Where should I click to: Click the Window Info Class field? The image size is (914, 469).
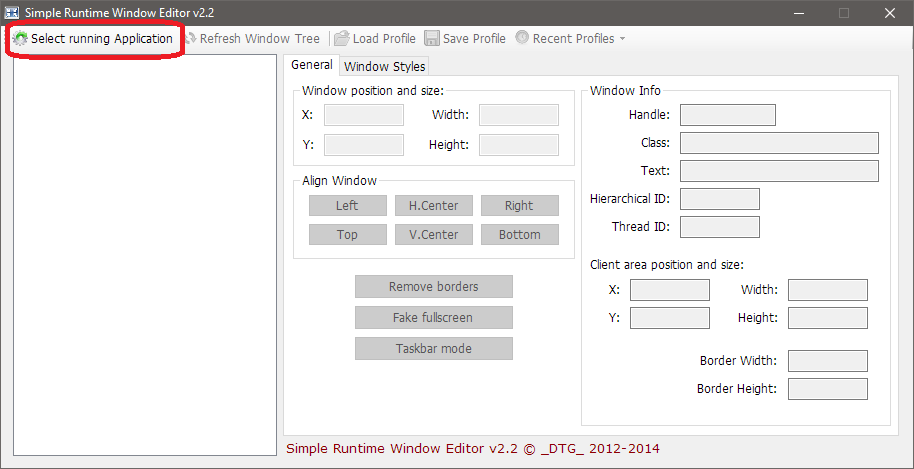tap(778, 143)
